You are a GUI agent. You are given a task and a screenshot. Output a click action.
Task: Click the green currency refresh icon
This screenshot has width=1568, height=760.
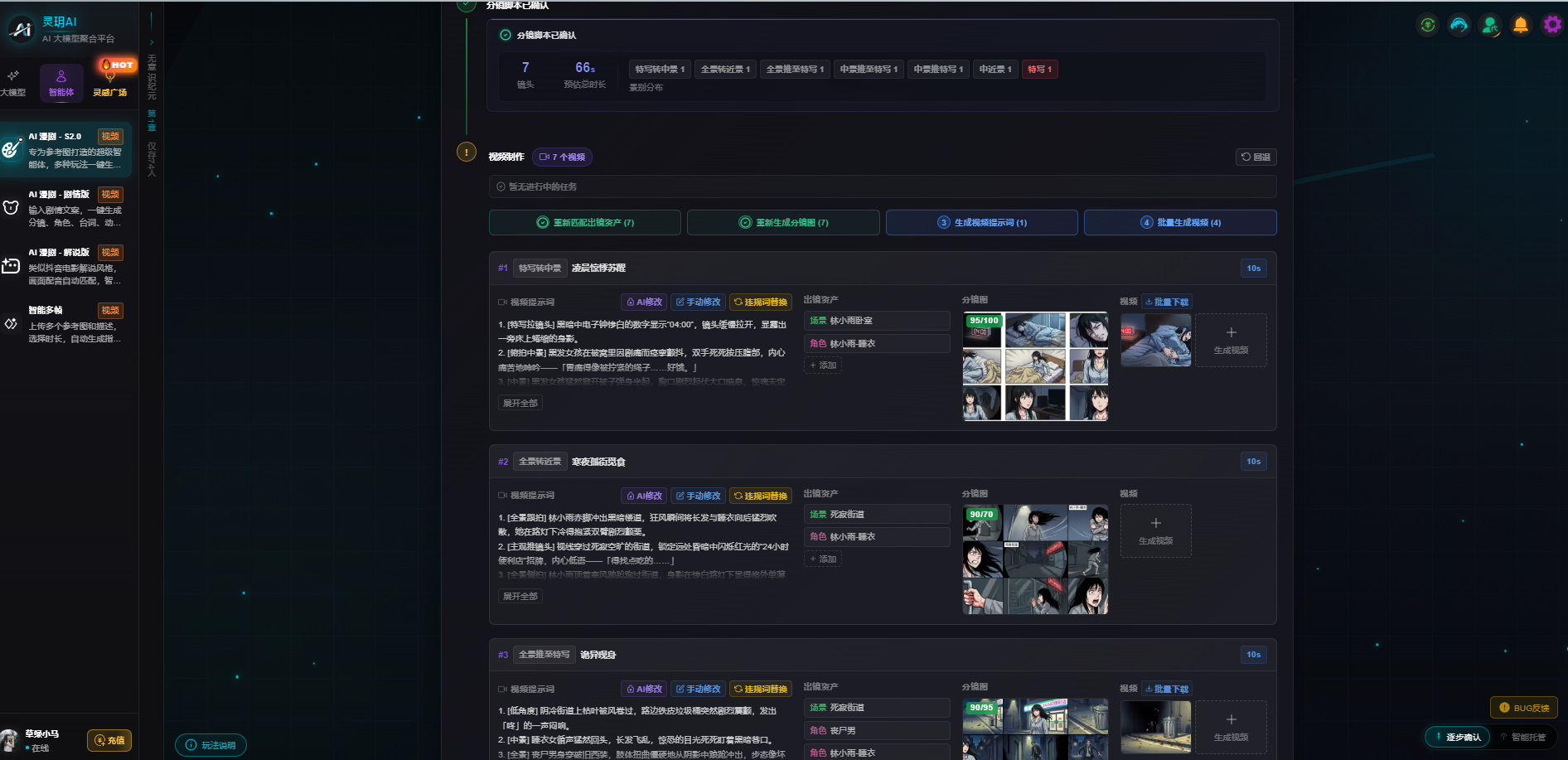coord(1427,24)
